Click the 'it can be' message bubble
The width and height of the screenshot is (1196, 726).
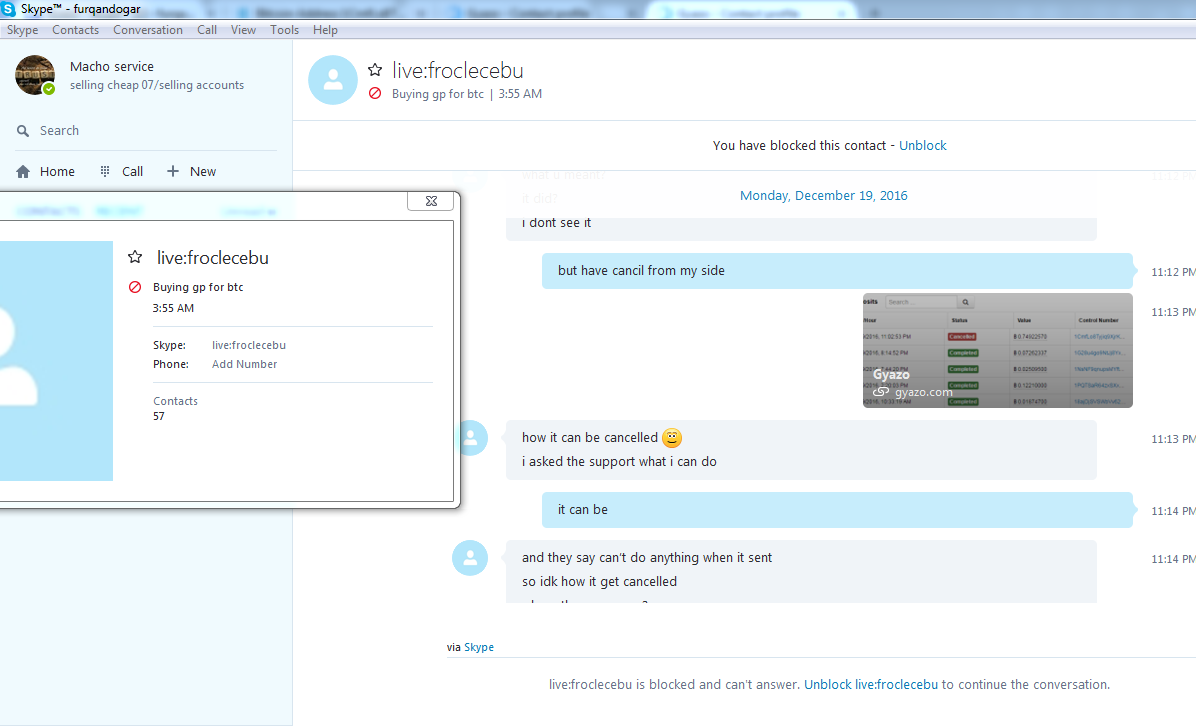click(838, 510)
